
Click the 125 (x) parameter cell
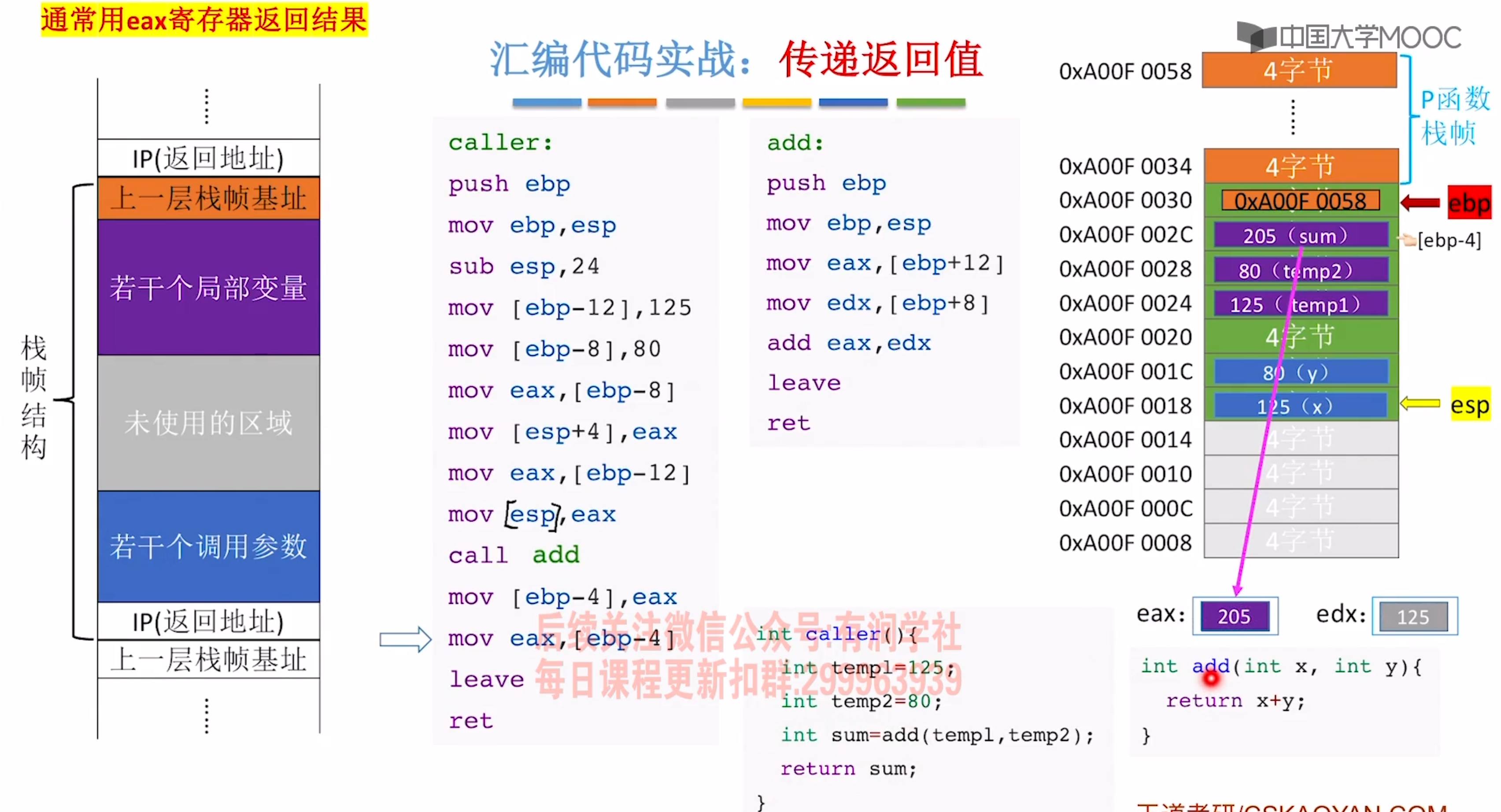coord(1301,406)
